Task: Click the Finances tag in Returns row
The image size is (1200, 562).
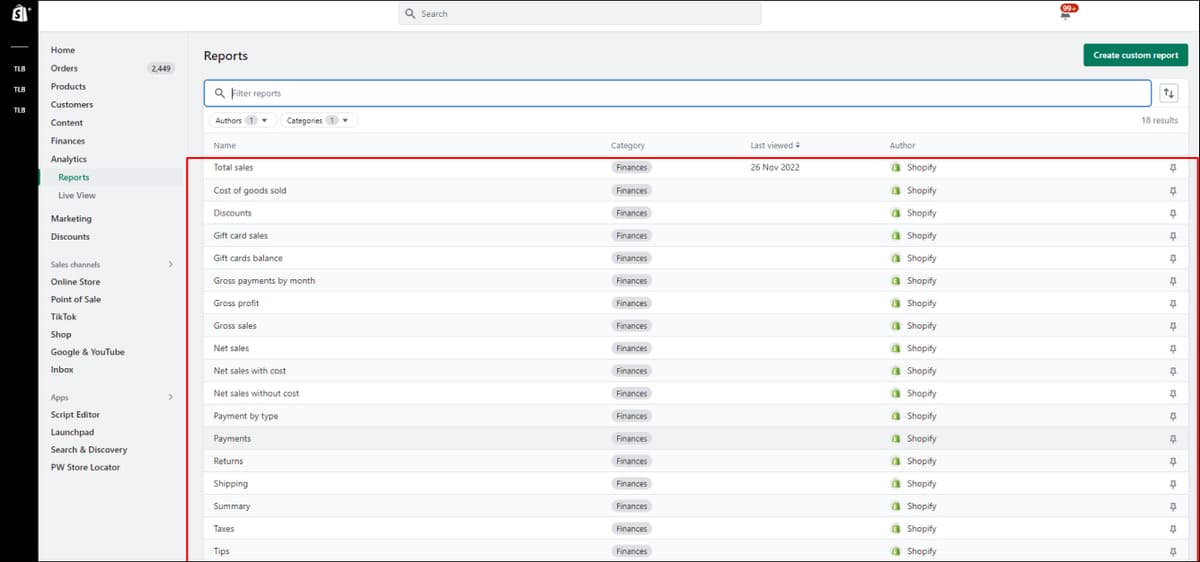Action: click(632, 461)
